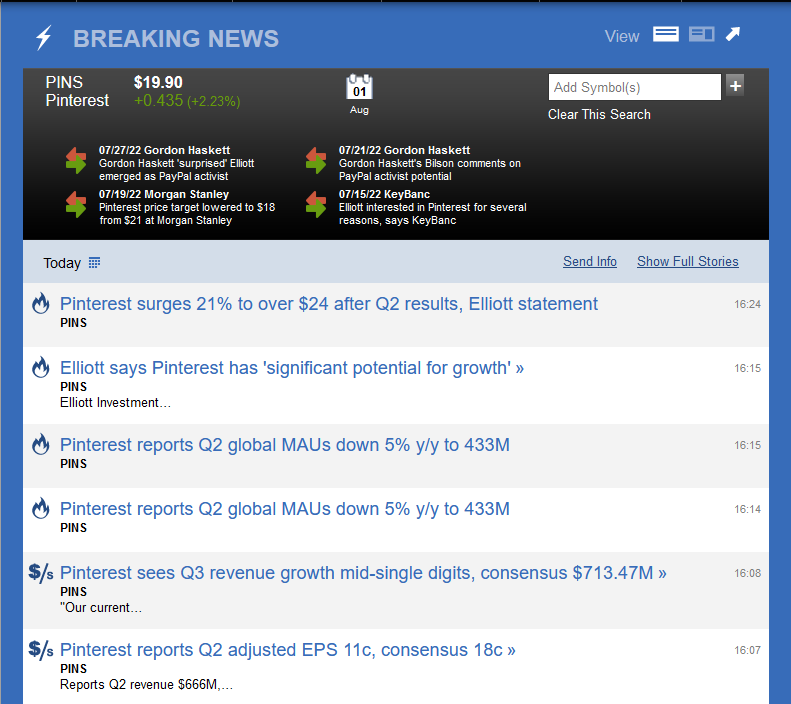
Task: Open the 16:14 Pinterest MAUs down 5% headline
Action: tap(285, 509)
